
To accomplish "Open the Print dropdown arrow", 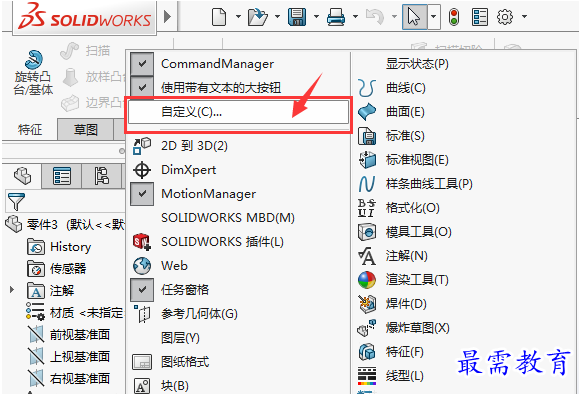I will click(356, 17).
